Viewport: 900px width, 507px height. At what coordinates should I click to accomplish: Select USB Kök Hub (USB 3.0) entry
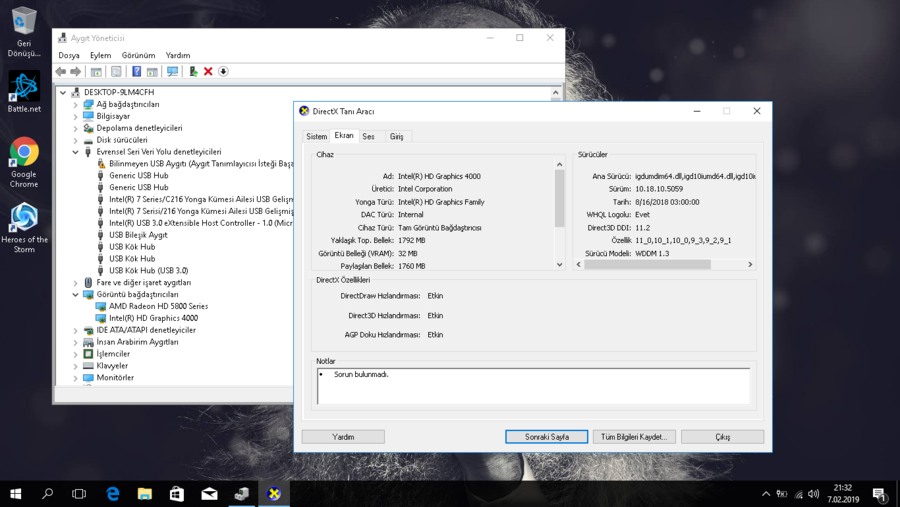coord(149,271)
